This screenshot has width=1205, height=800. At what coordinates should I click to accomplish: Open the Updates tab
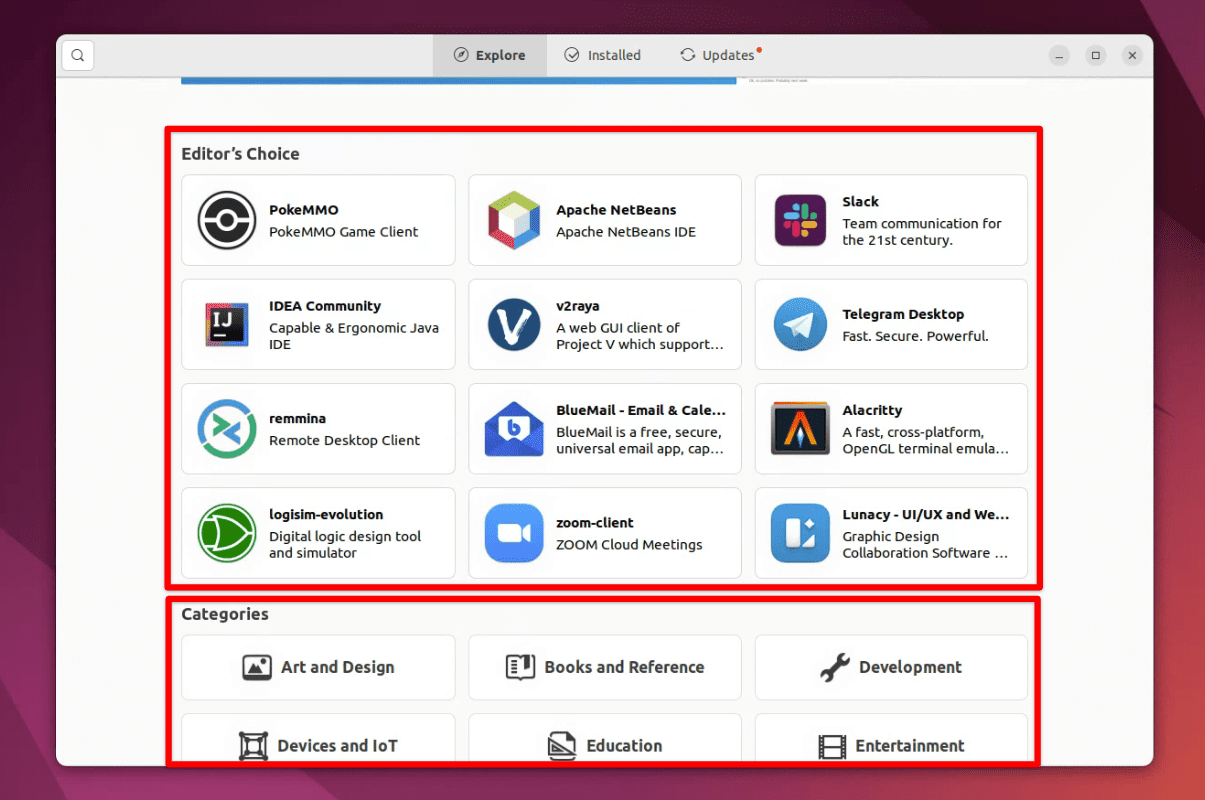[x=721, y=55]
